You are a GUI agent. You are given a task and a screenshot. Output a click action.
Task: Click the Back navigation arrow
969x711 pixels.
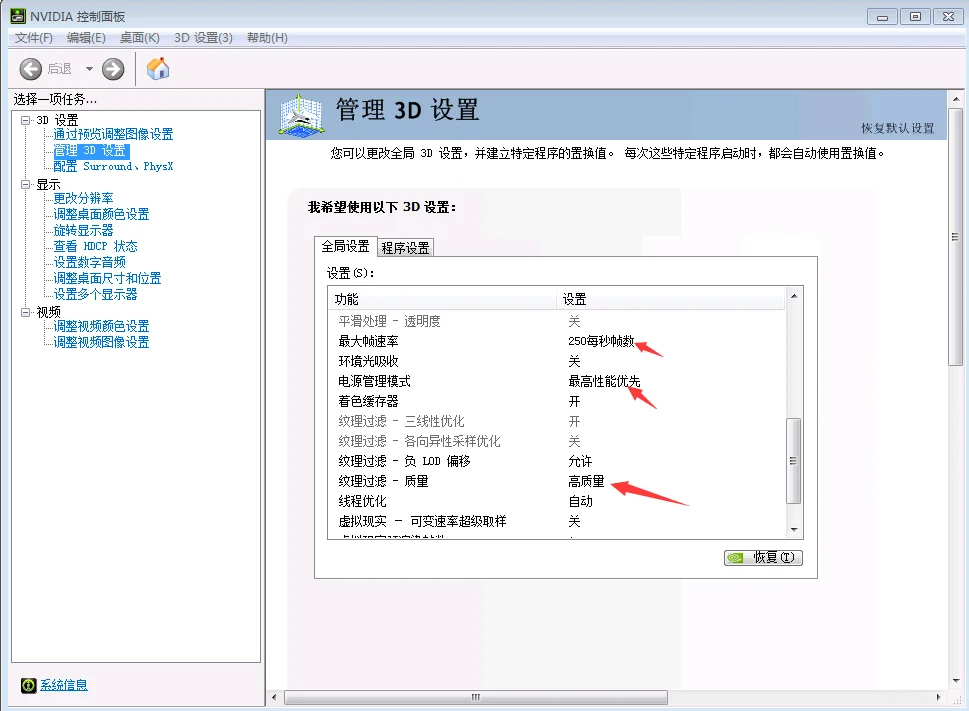pos(30,69)
